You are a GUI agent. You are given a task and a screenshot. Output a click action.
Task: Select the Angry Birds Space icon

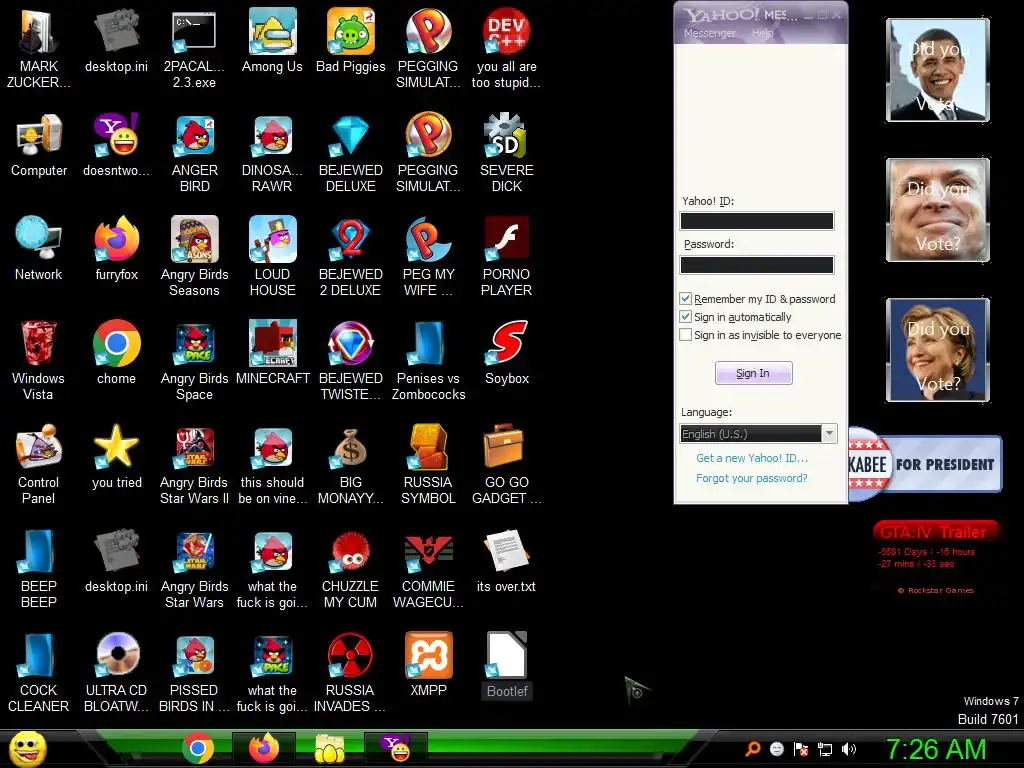click(195, 360)
